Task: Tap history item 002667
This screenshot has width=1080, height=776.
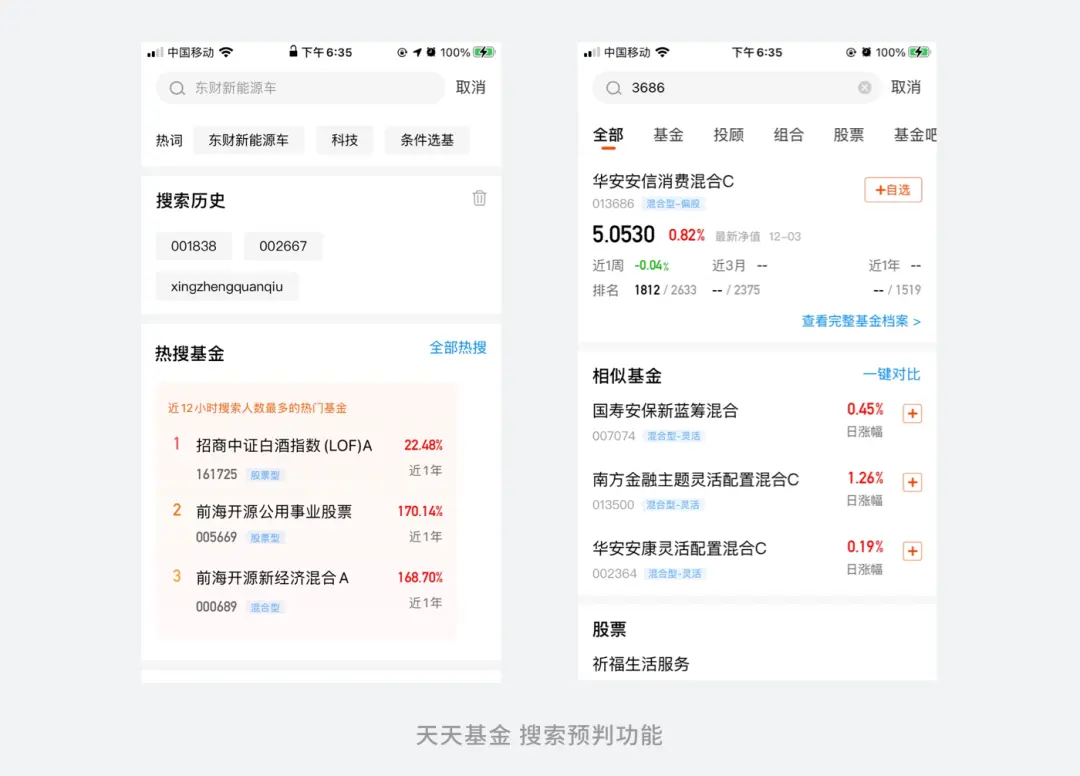Action: coord(283,247)
